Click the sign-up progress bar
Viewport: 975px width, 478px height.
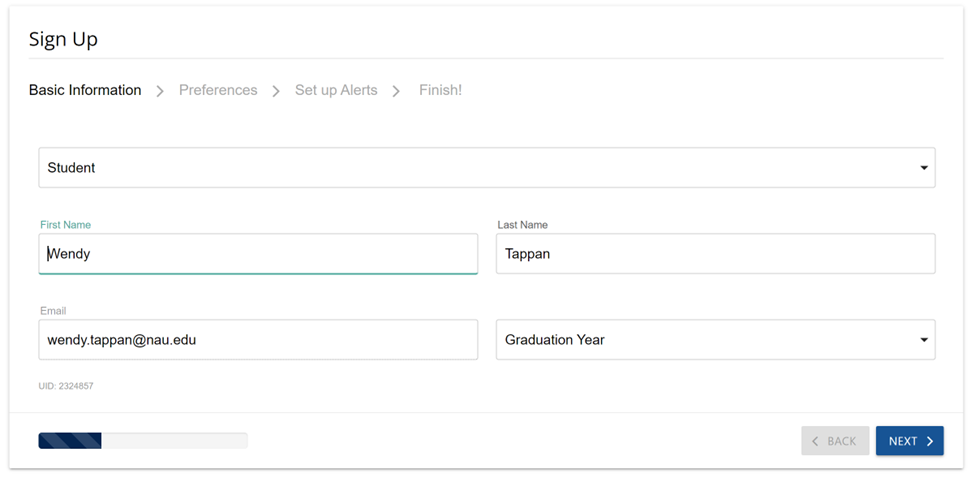click(143, 440)
